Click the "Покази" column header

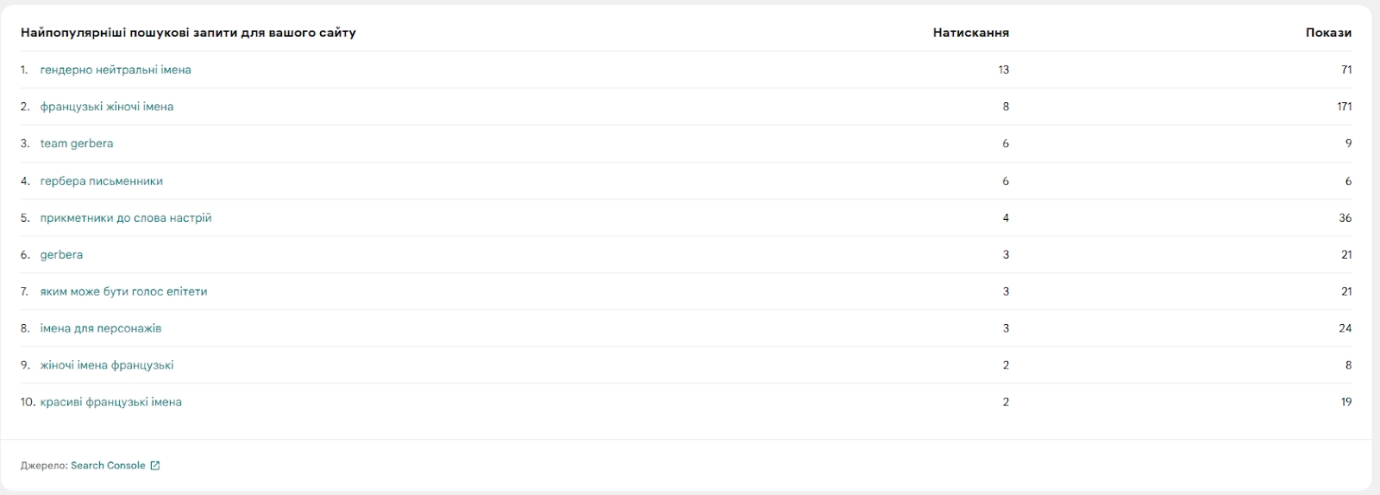1329,33
